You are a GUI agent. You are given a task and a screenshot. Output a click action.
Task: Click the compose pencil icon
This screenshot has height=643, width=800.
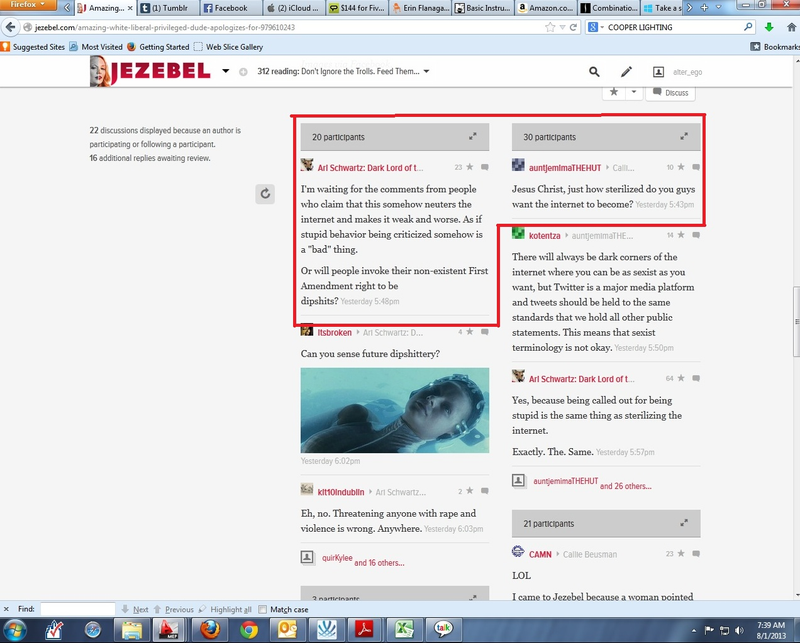(626, 72)
